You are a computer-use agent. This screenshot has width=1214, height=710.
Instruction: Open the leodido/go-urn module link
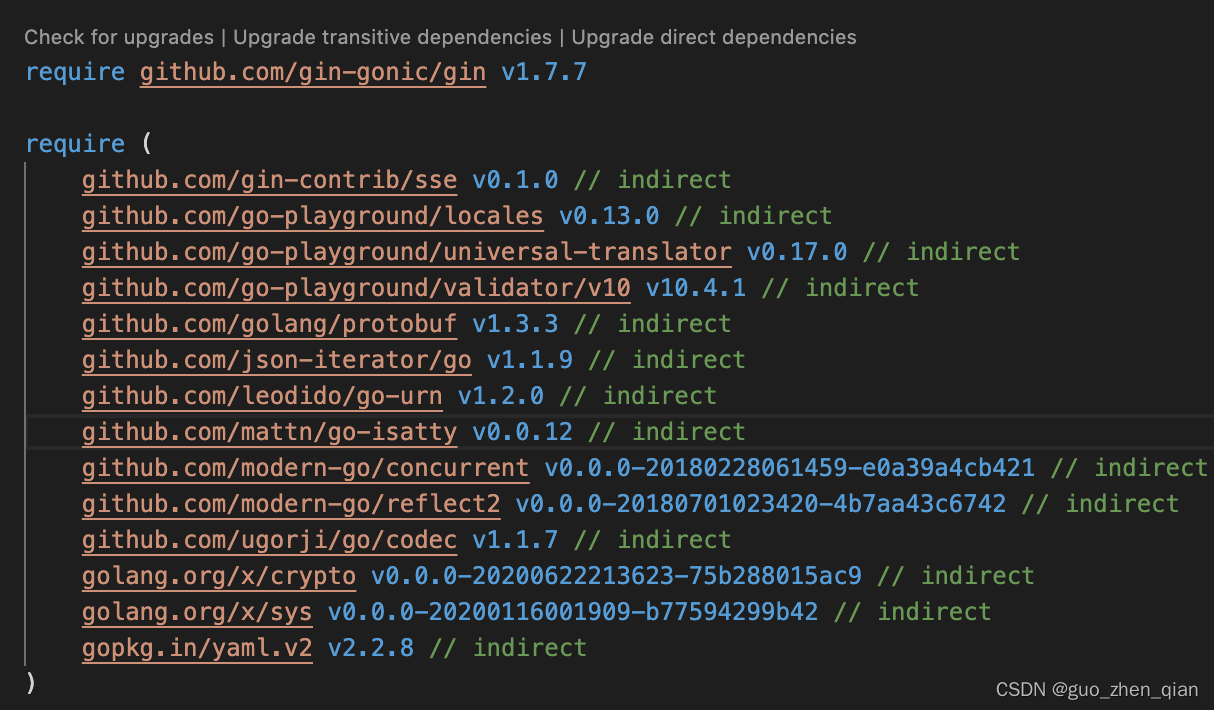[x=260, y=396]
